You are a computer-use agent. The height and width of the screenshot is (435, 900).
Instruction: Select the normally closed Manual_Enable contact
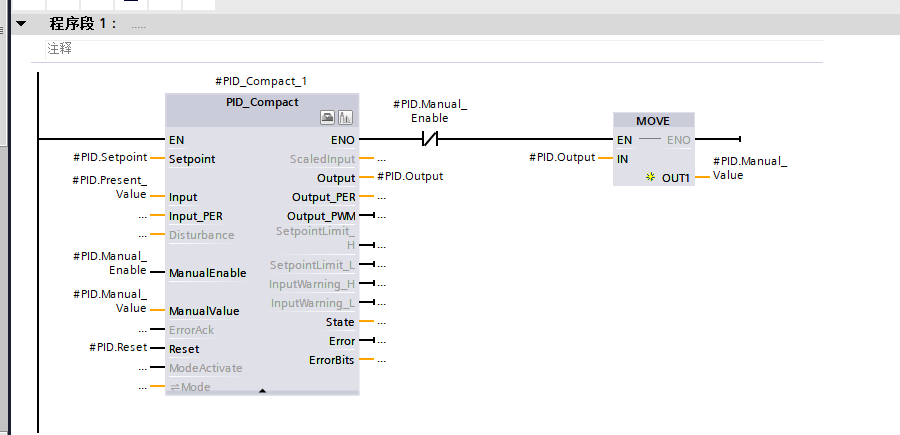click(x=430, y=139)
